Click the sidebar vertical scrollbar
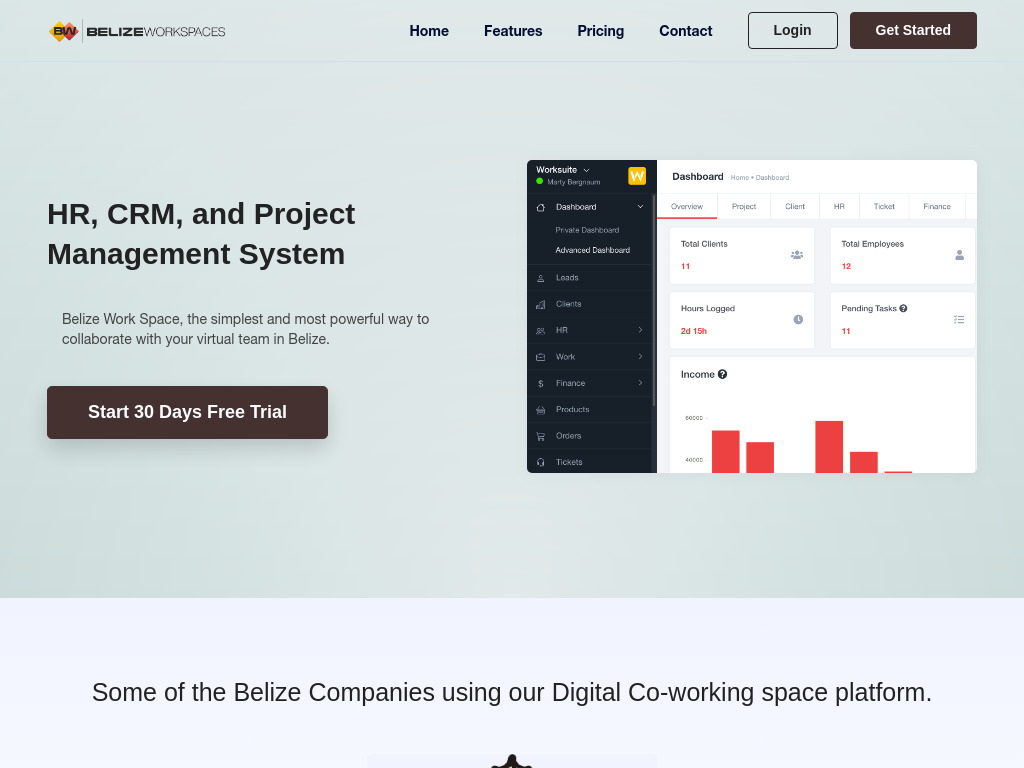Image resolution: width=1024 pixels, height=768 pixels. (x=654, y=300)
